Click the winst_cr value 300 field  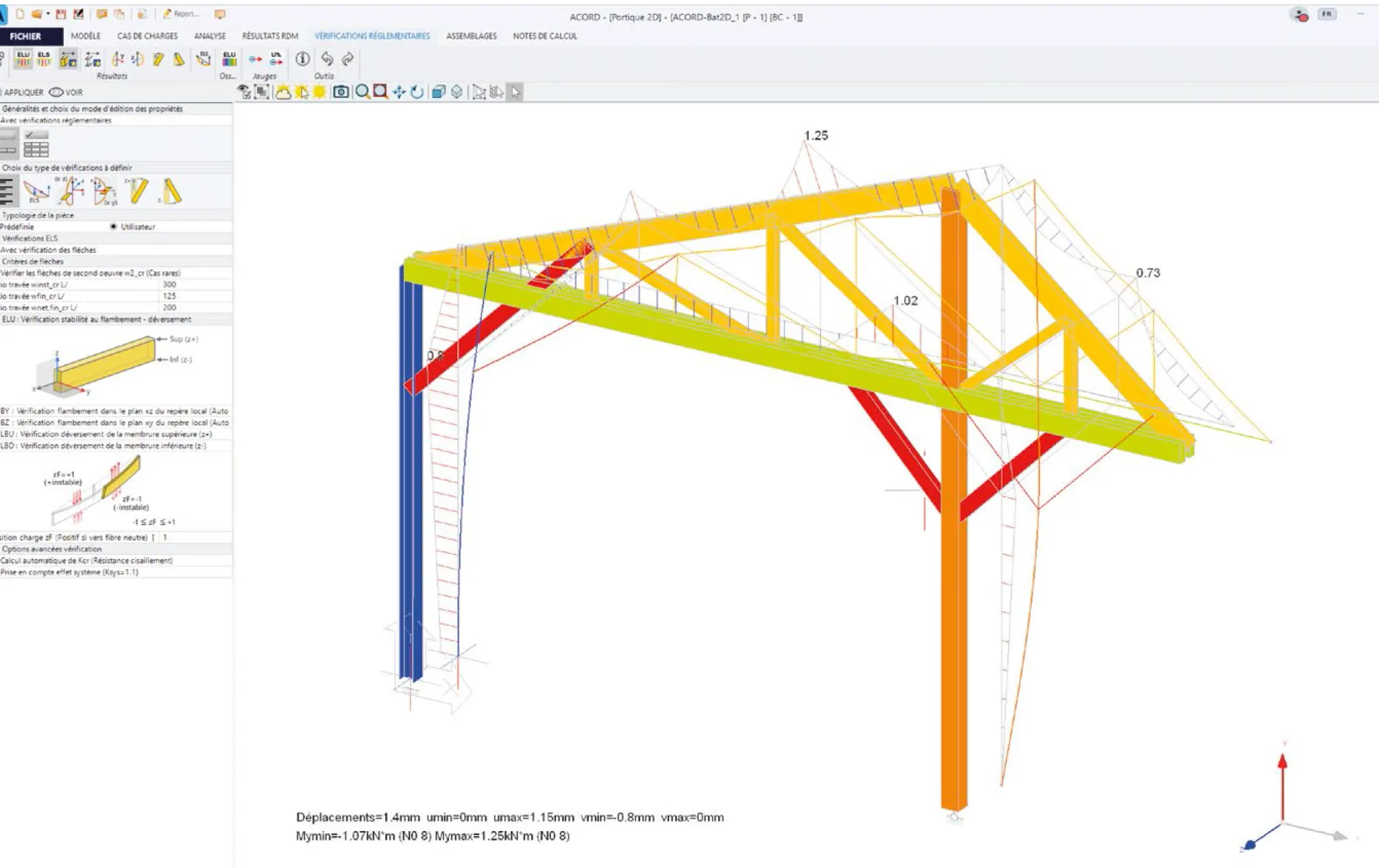click(x=195, y=284)
